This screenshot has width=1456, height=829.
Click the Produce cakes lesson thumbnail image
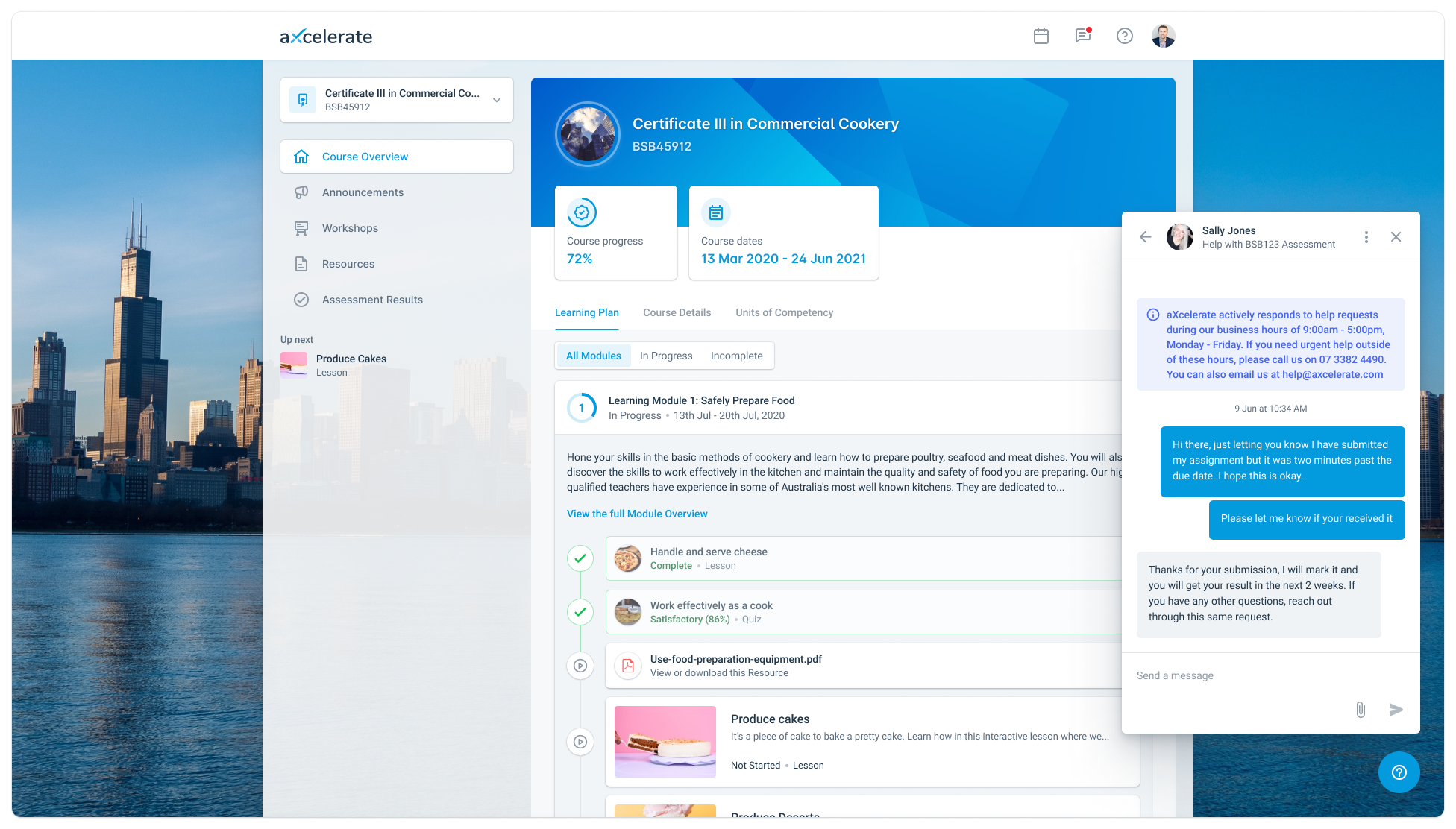coord(665,742)
